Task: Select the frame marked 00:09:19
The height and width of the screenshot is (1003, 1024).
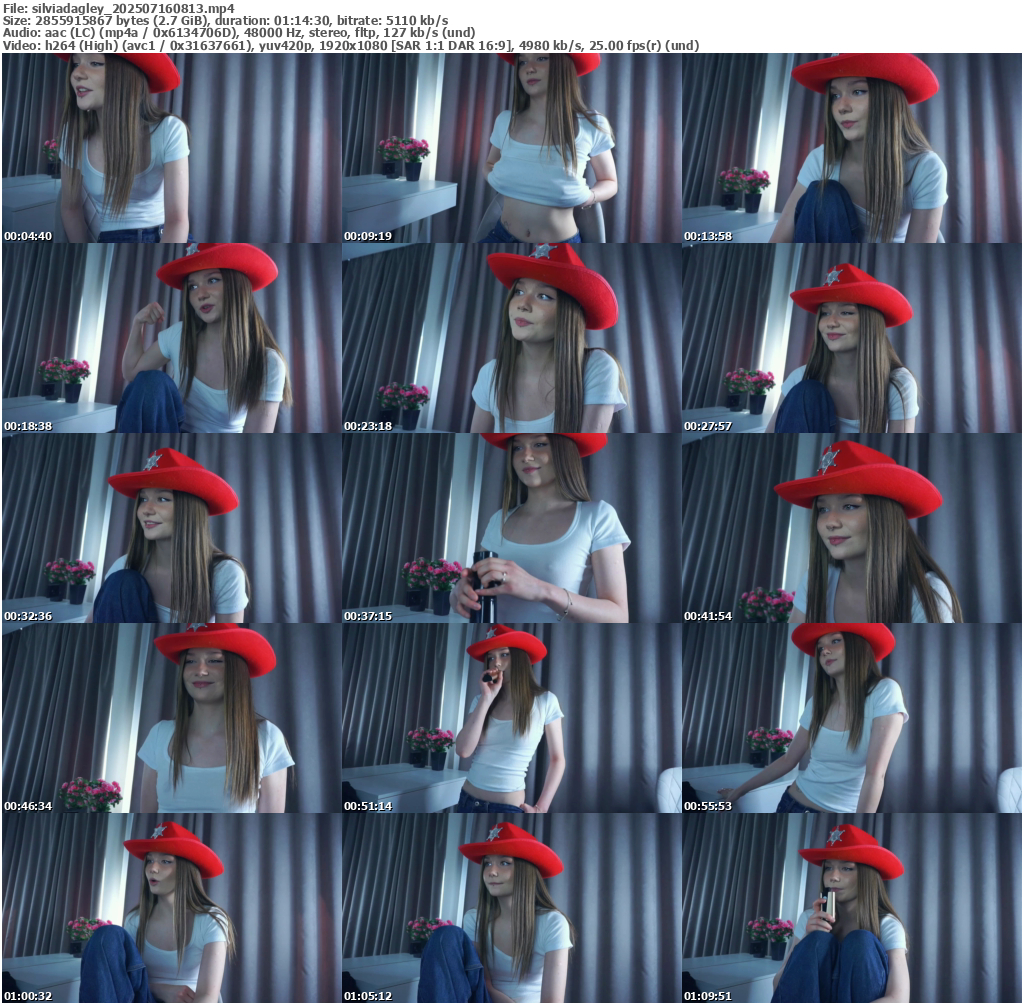Action: tap(511, 148)
